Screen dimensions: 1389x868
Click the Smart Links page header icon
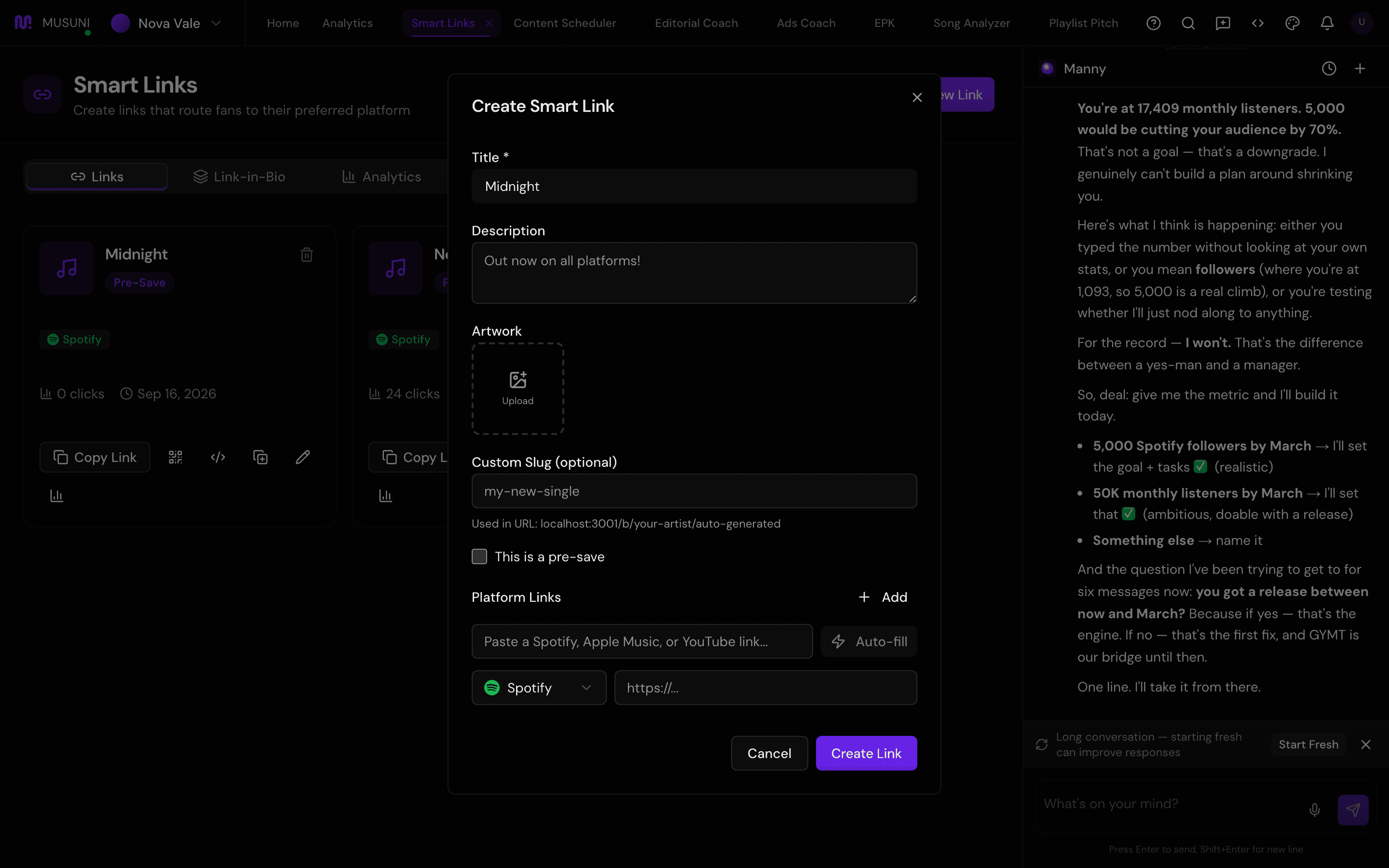pyautogui.click(x=42, y=95)
